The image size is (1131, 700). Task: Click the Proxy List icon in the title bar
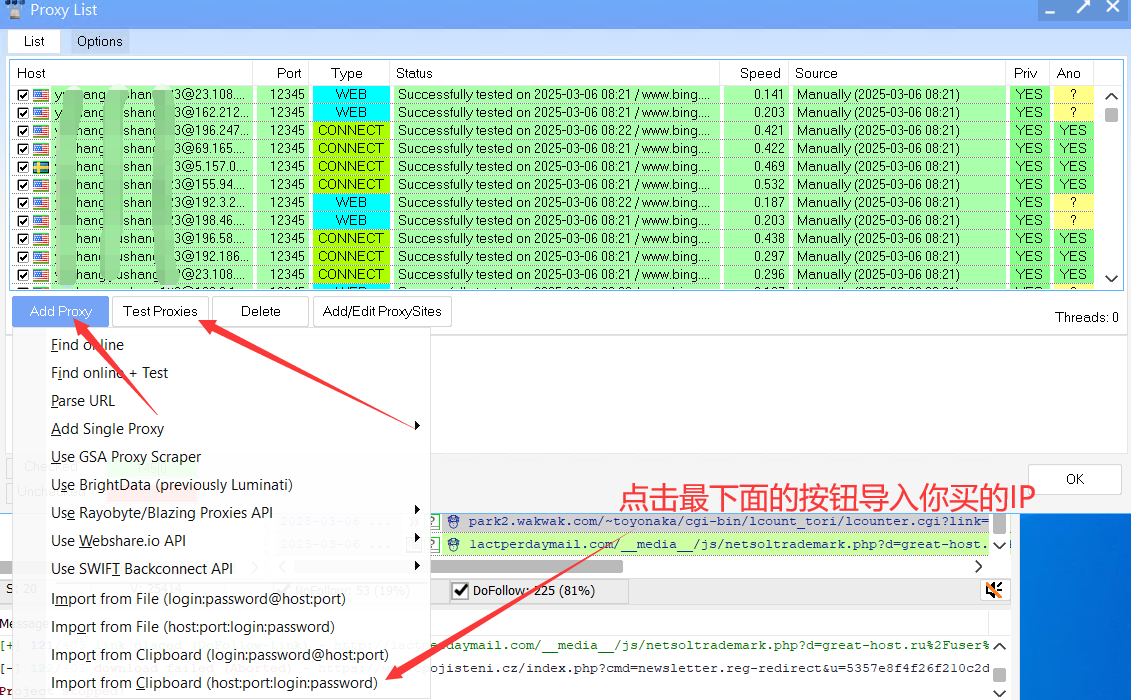coord(13,10)
